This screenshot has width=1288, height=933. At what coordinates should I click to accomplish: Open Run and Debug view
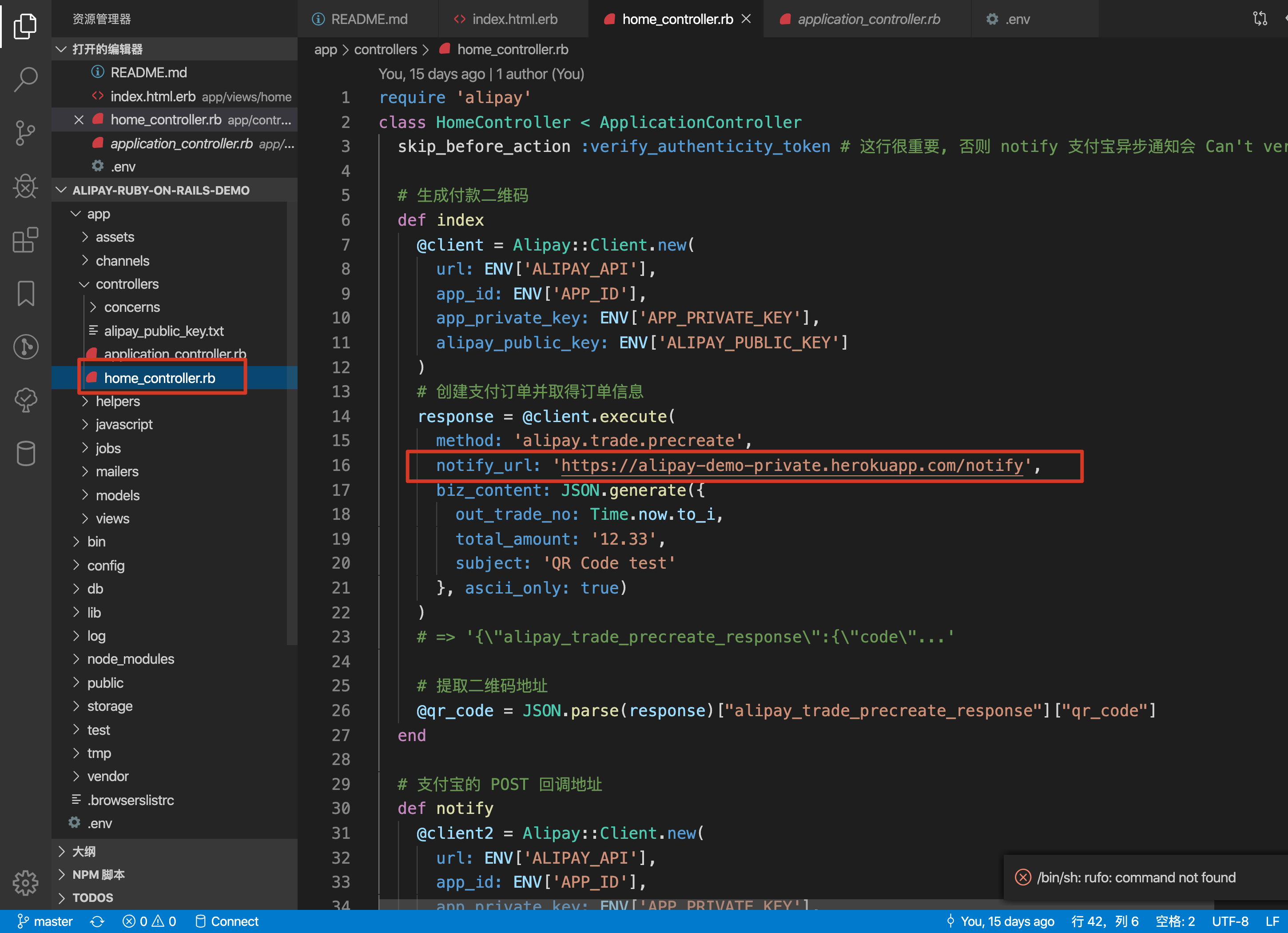pyautogui.click(x=26, y=186)
